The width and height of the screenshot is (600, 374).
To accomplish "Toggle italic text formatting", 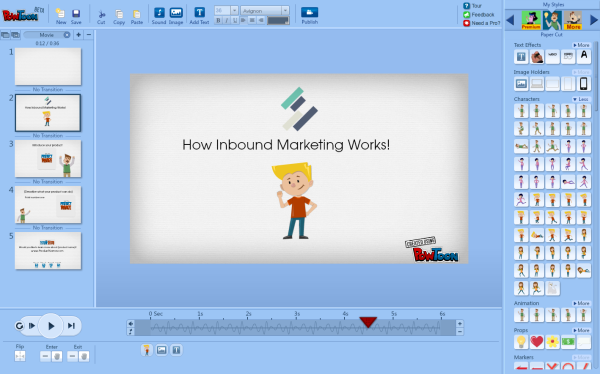I will 227,20.
